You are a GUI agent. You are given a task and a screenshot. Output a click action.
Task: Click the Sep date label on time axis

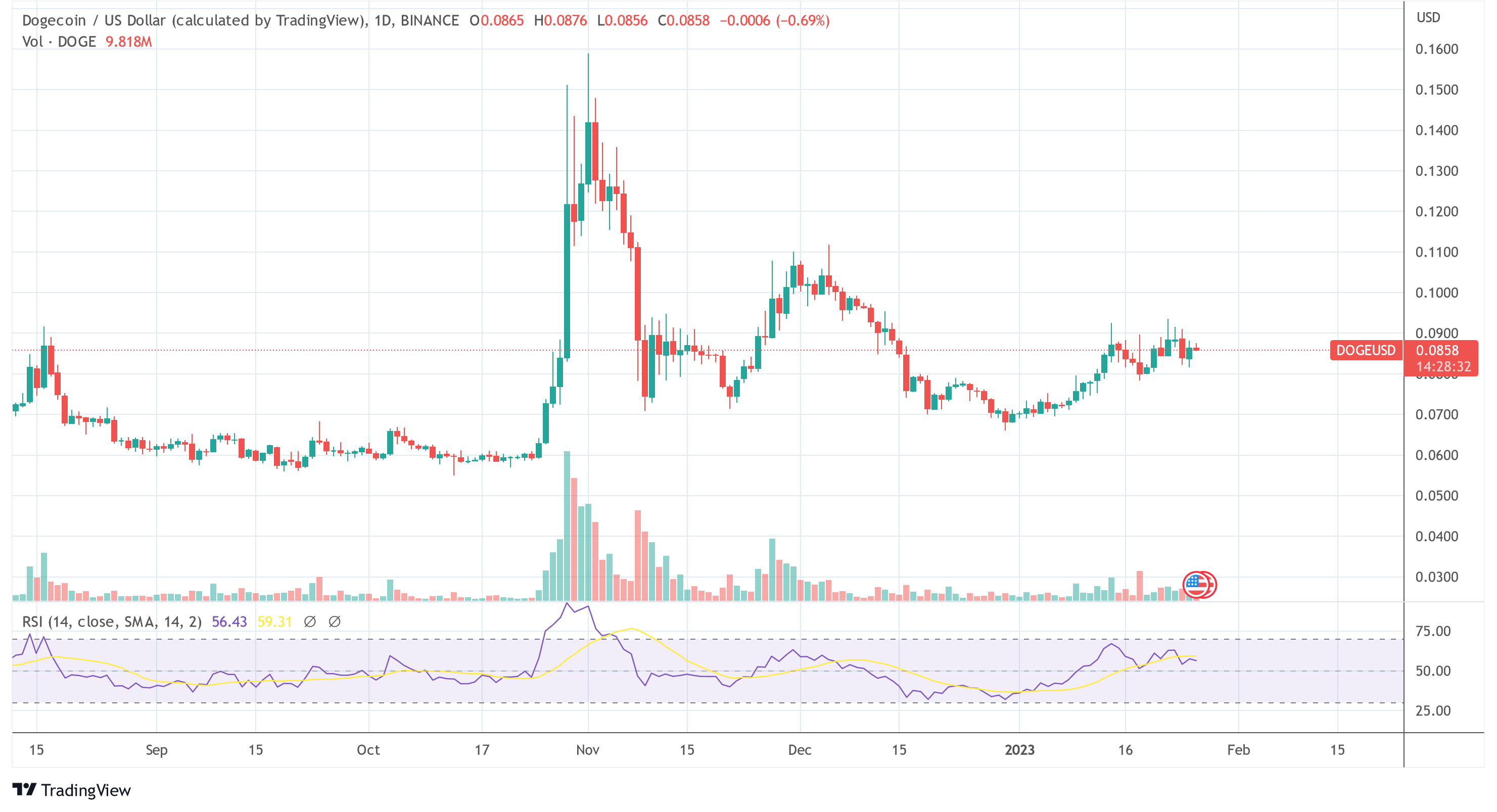point(156,750)
